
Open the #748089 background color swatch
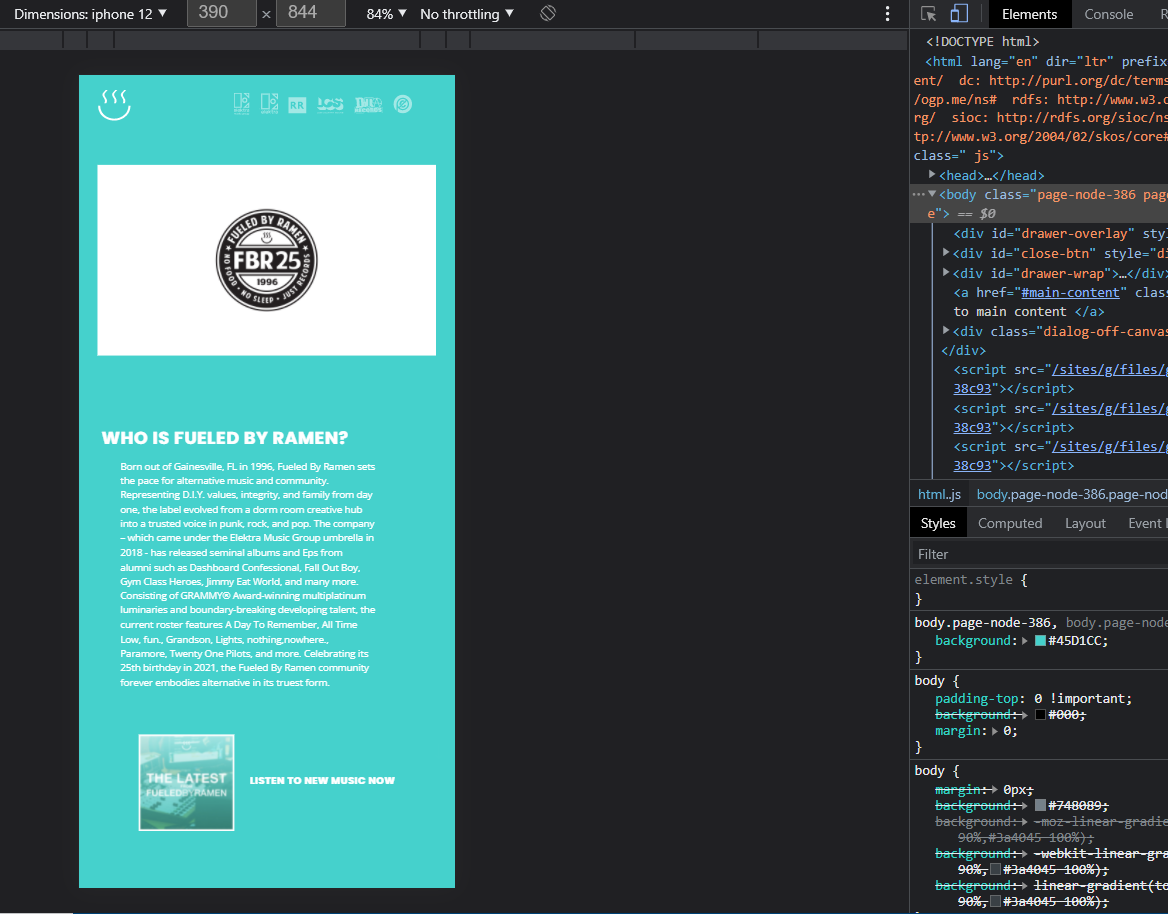(x=1040, y=805)
